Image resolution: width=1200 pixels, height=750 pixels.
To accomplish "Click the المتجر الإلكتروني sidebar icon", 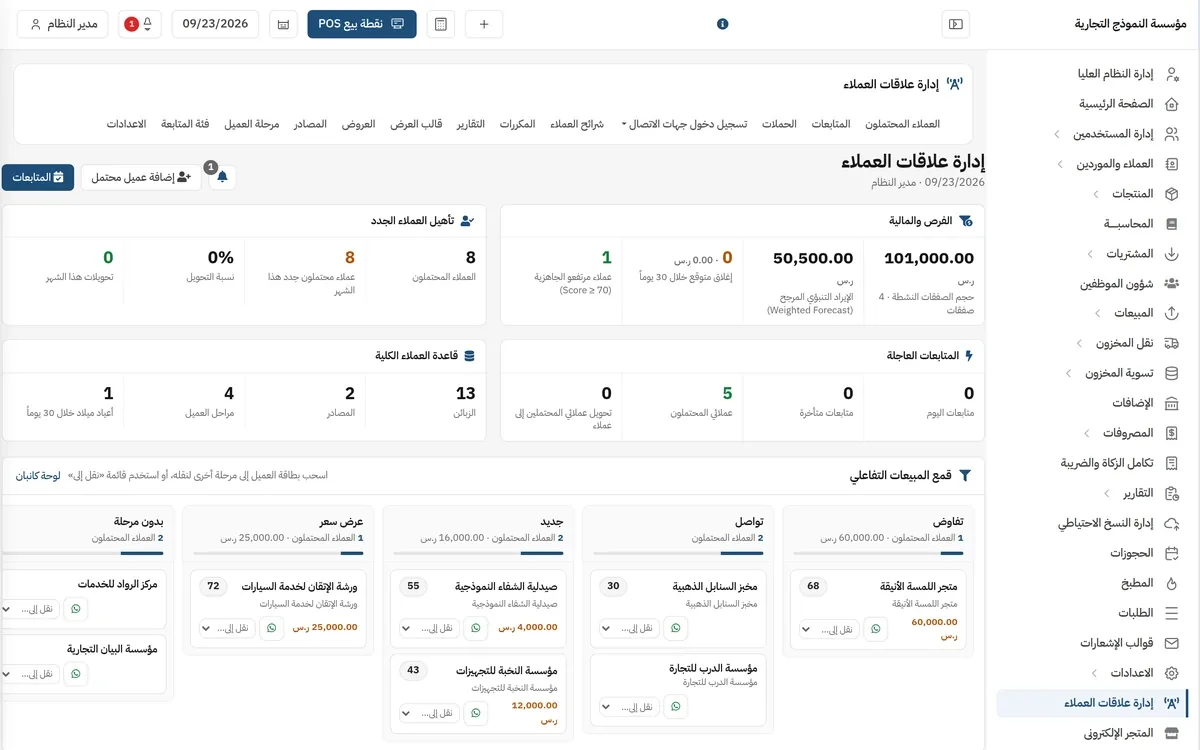I will [1172, 734].
